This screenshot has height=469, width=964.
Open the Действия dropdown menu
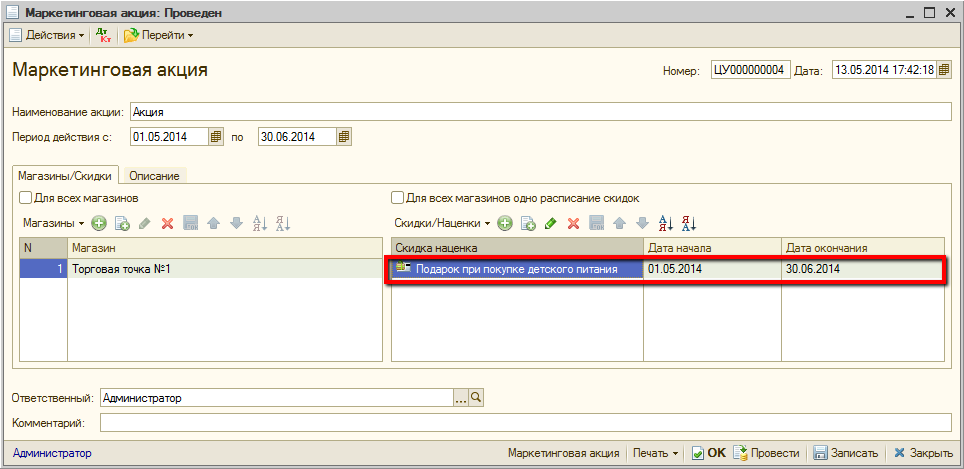(x=48, y=35)
